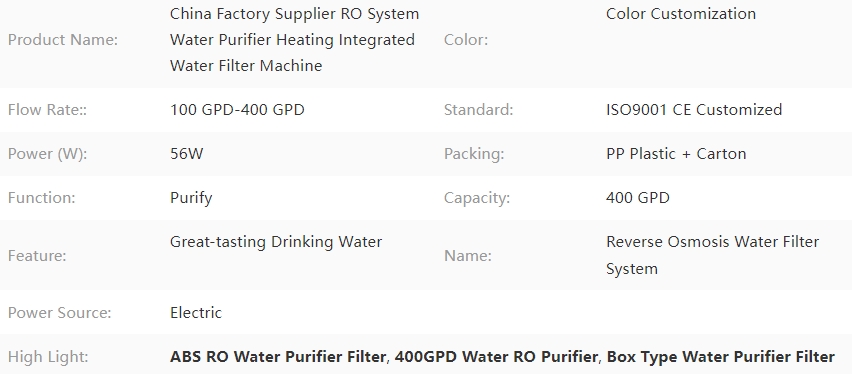
Task: Select the 100 GPD-400 GPD value
Action: 237,110
